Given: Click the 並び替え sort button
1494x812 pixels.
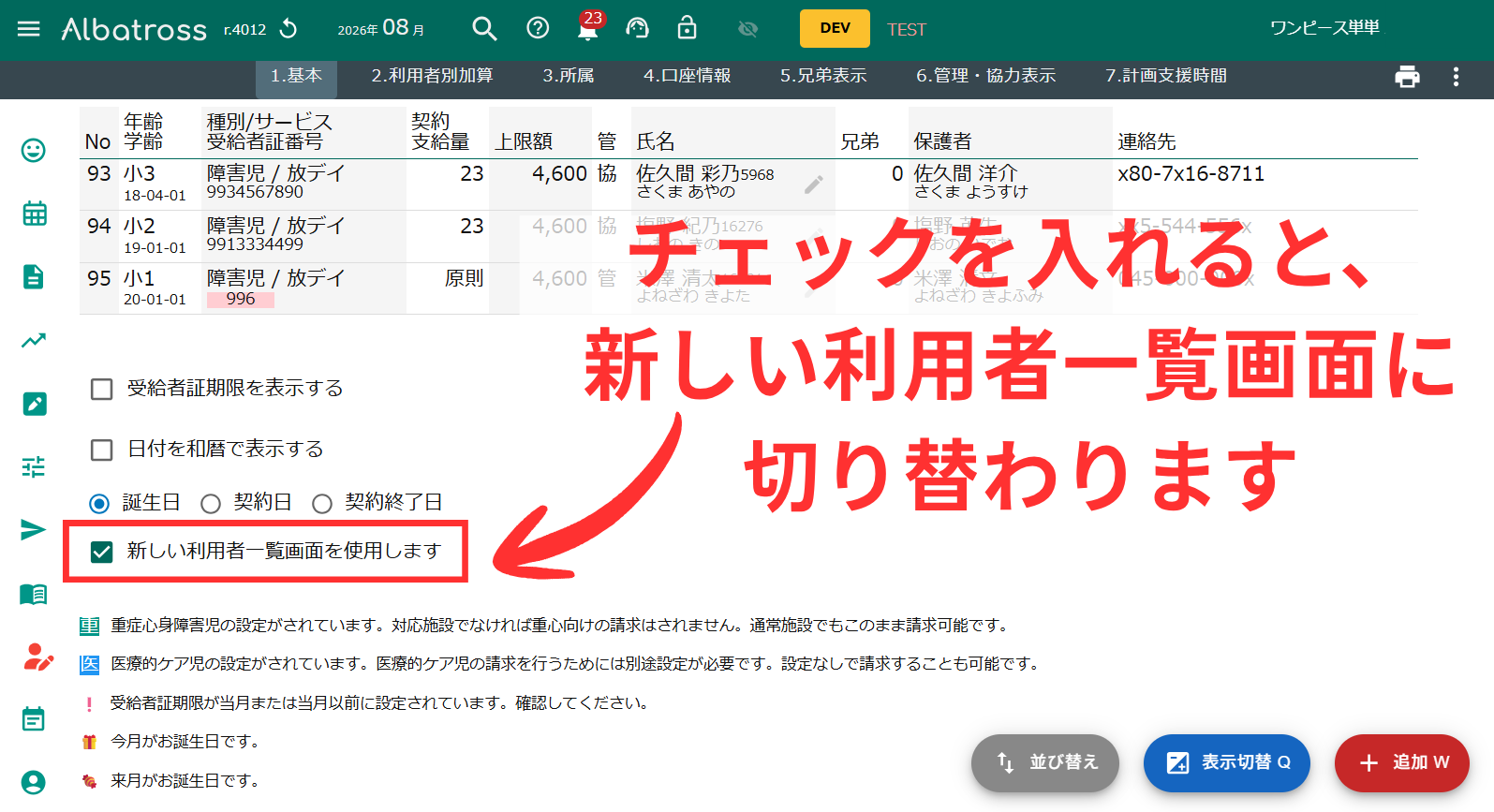Looking at the screenshot, I should (x=1045, y=762).
